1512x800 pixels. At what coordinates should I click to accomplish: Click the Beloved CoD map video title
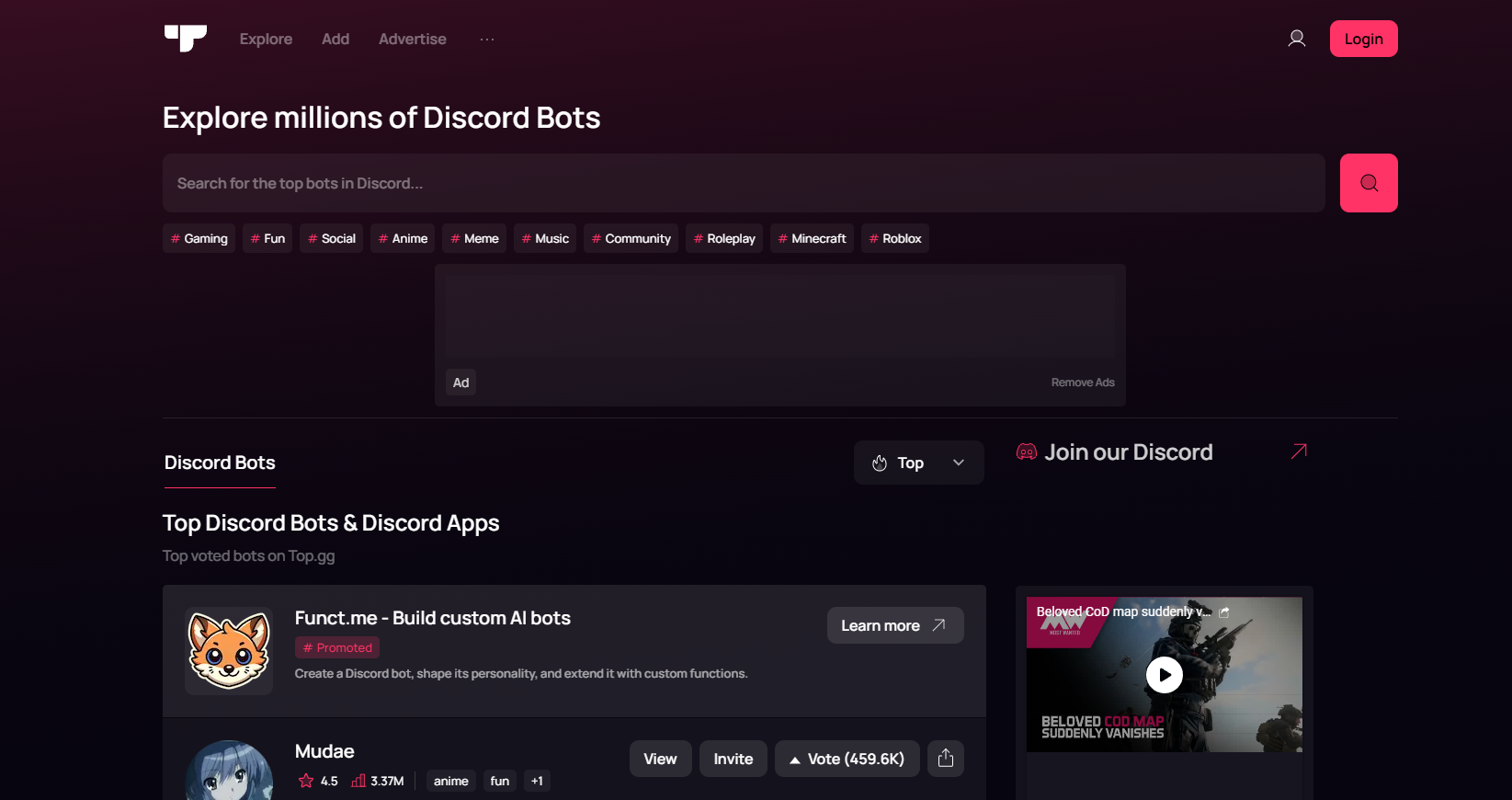click(x=1124, y=611)
